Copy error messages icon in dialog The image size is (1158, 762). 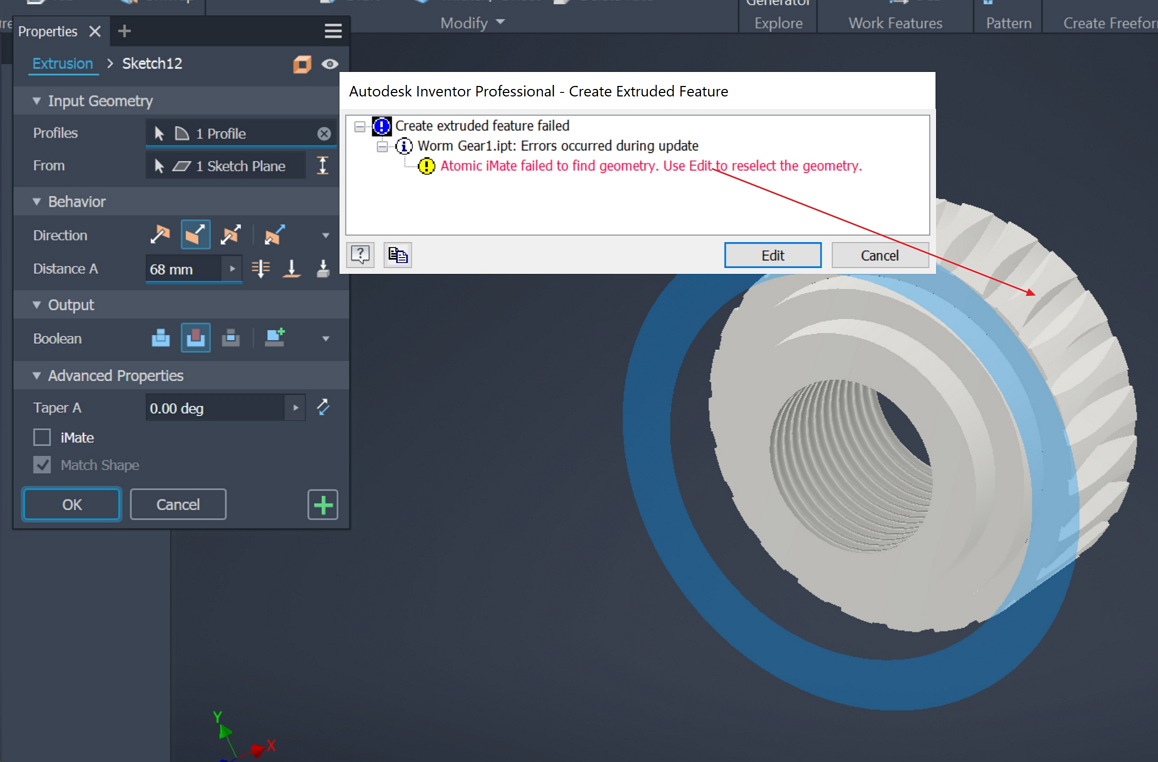pyautogui.click(x=397, y=255)
